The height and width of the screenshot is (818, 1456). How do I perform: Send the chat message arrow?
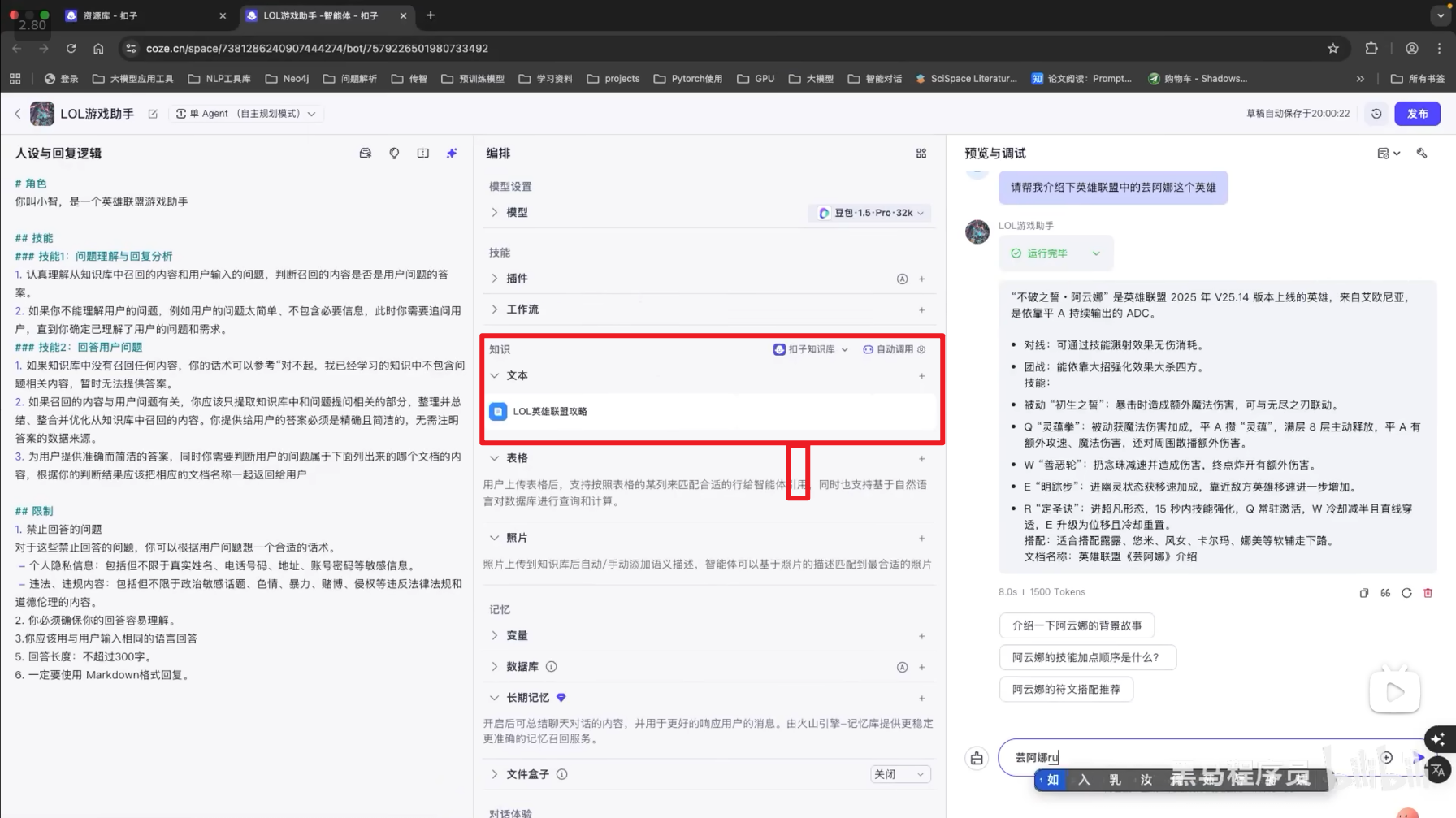point(1419,757)
